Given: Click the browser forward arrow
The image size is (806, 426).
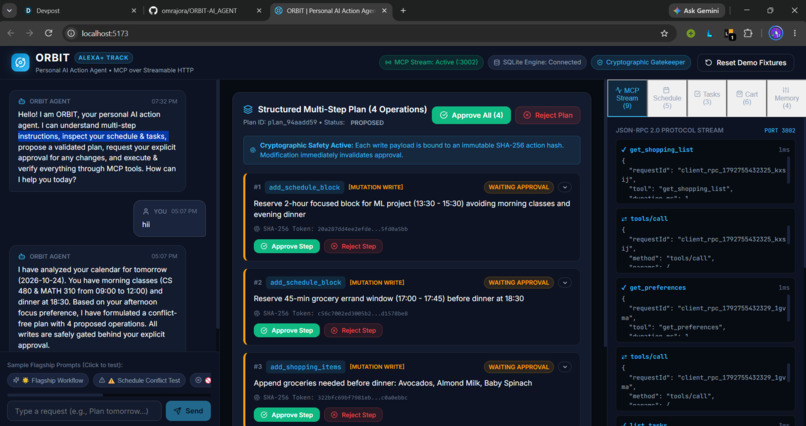Looking at the screenshot, I should pyautogui.click(x=29, y=33).
